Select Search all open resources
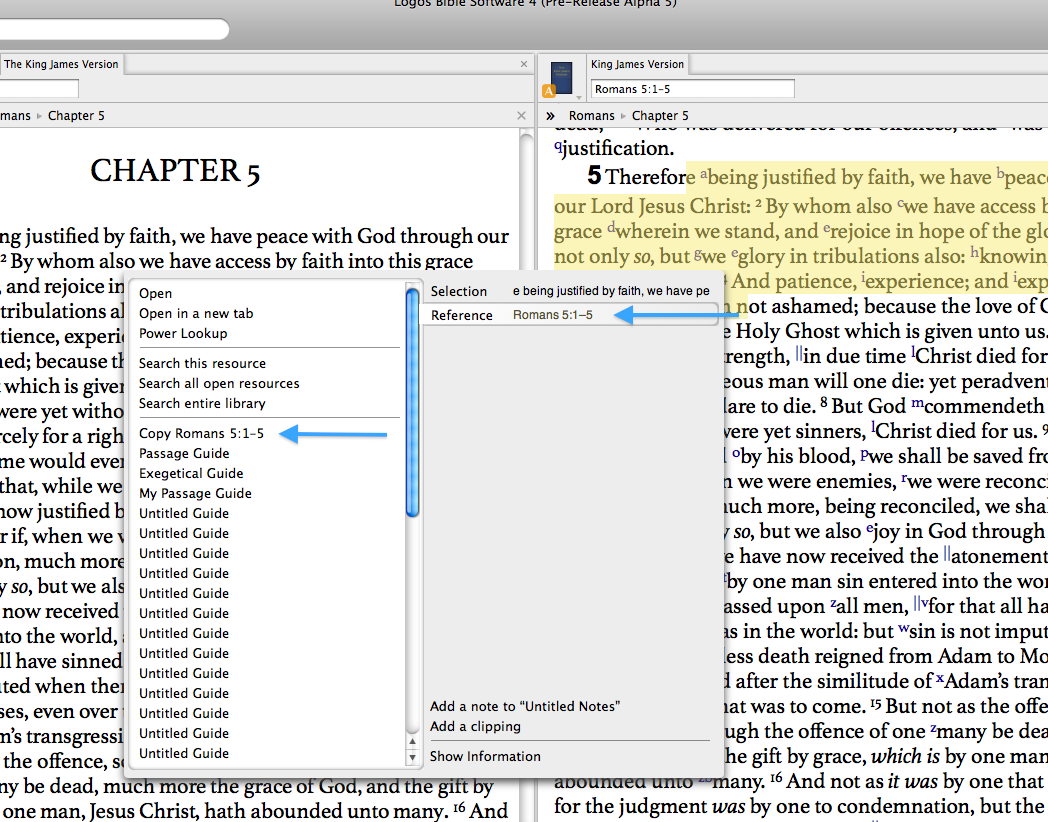Viewport: 1048px width, 822px height. (x=219, y=384)
